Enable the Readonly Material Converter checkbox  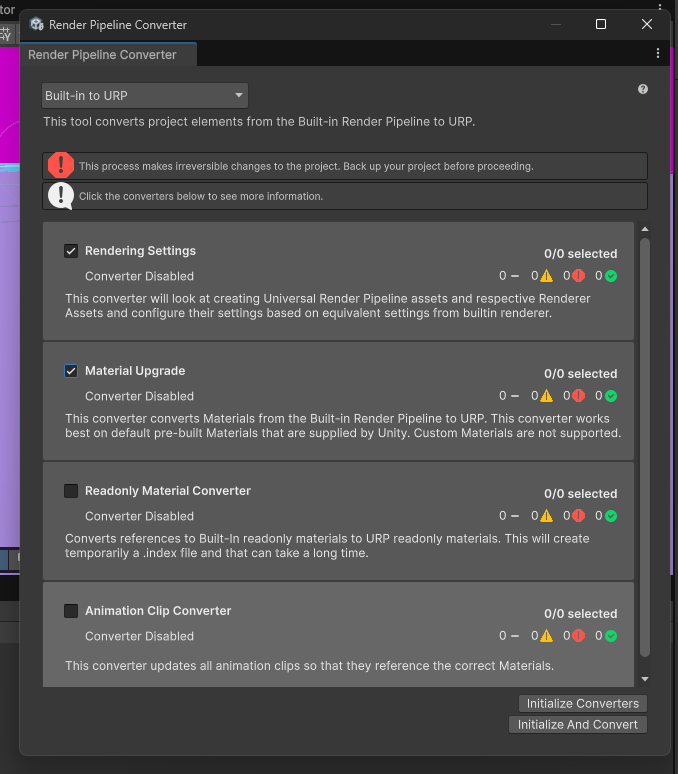[71, 491]
